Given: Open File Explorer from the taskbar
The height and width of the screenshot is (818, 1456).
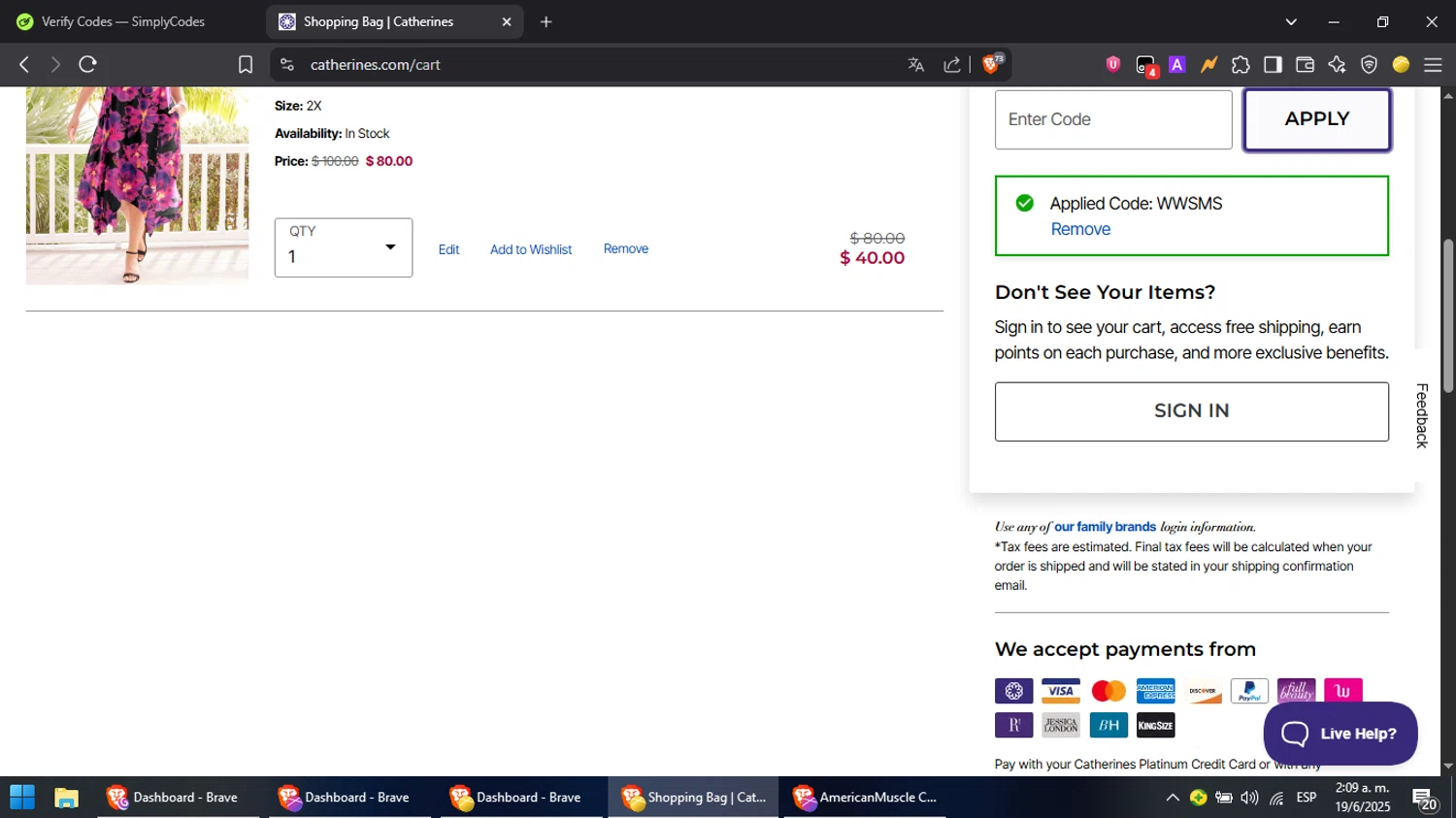Looking at the screenshot, I should (x=66, y=798).
